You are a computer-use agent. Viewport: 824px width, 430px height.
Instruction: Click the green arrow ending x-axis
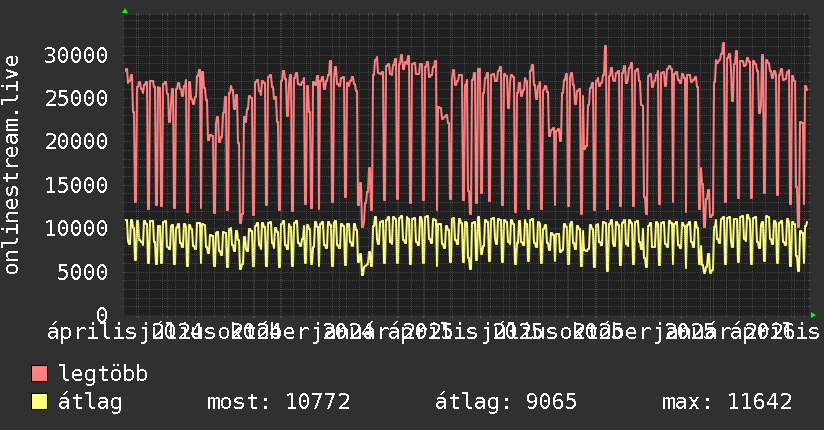coord(813,315)
